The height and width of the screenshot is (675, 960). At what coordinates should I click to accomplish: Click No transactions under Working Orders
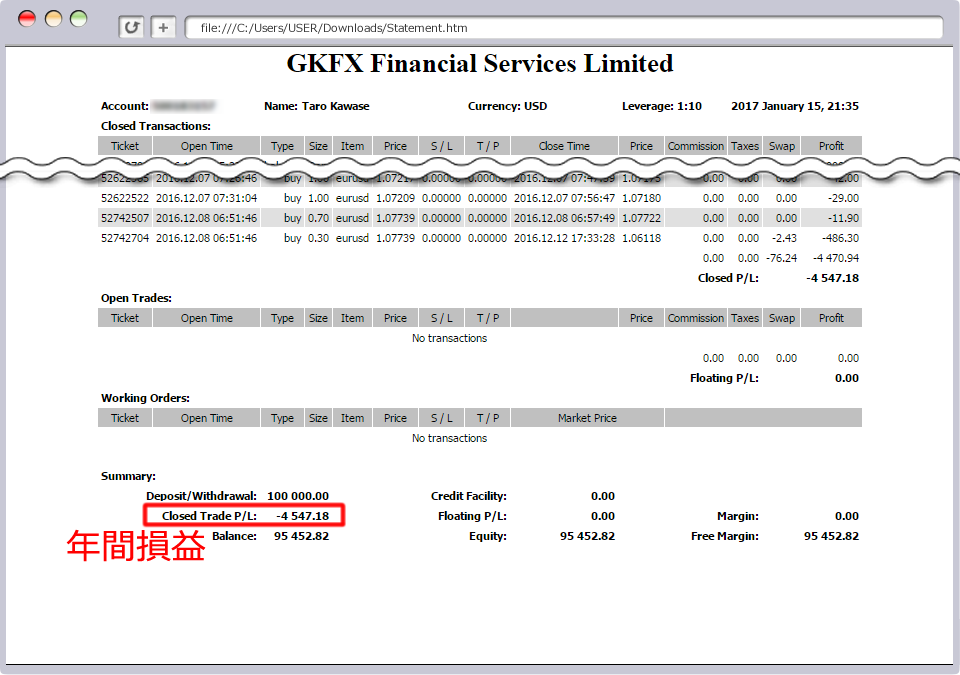pos(449,438)
